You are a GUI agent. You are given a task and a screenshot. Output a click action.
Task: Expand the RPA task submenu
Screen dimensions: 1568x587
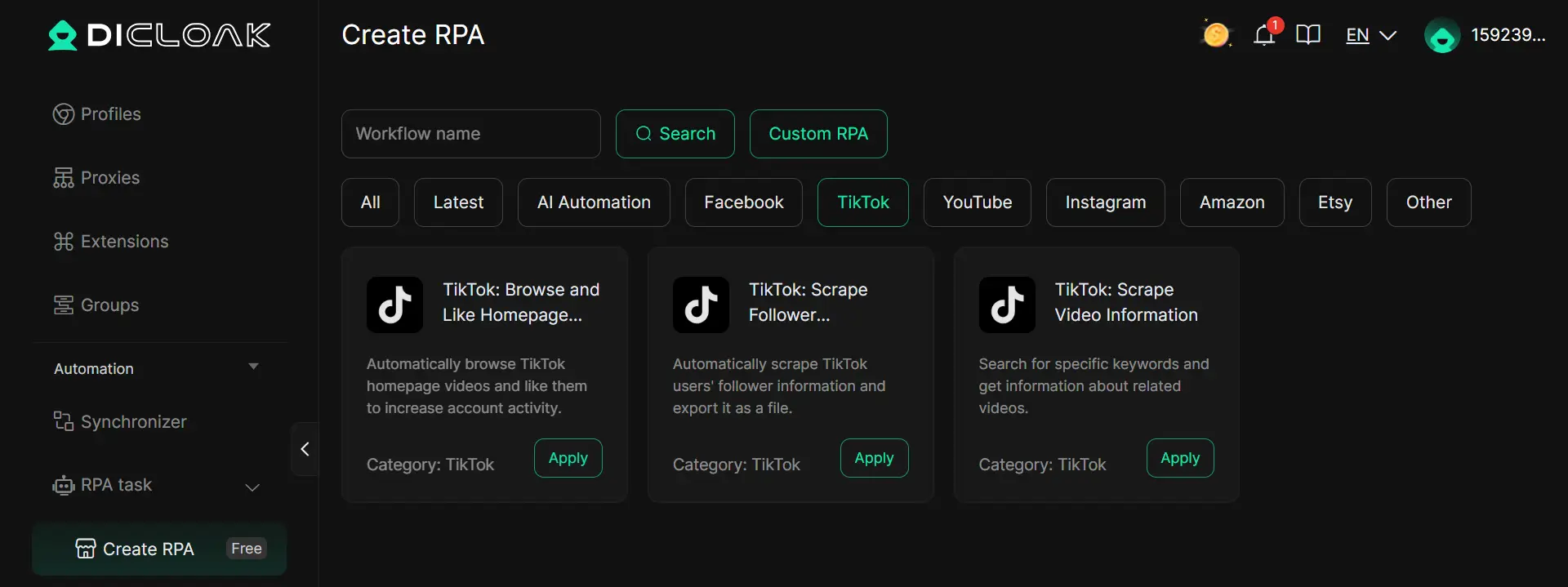(252, 487)
